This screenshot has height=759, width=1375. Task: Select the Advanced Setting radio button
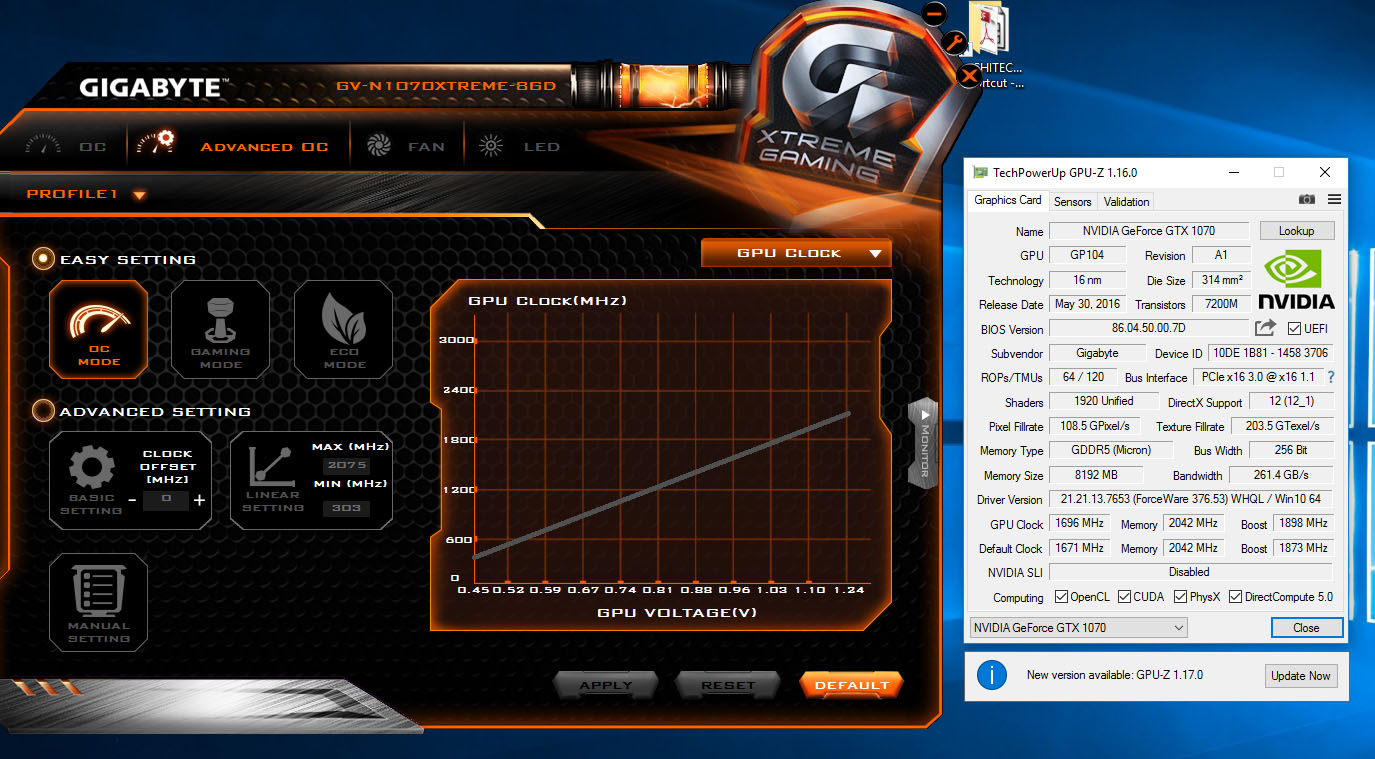[43, 410]
